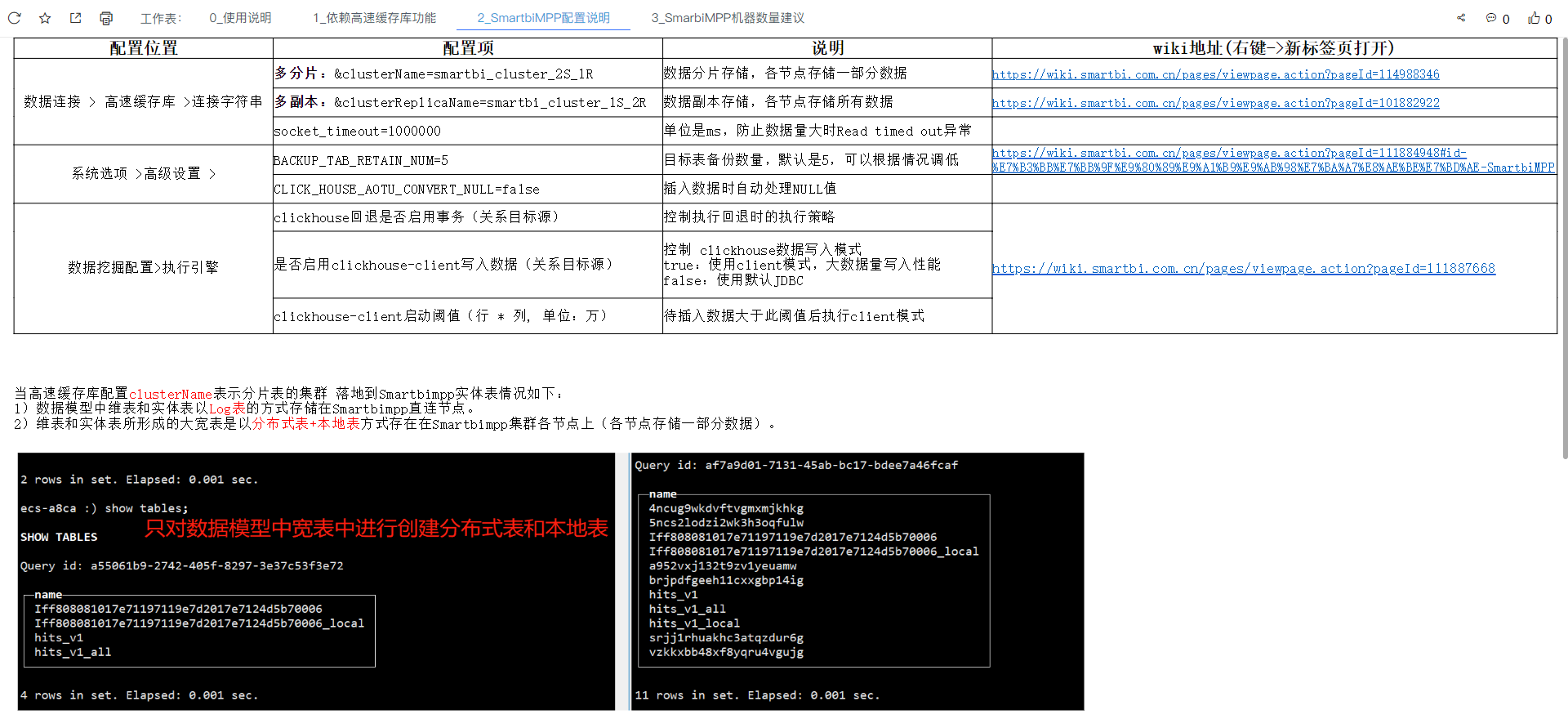Click the BACKUP_TAB_RETAIN_NUM=5 cell

(x=468, y=160)
